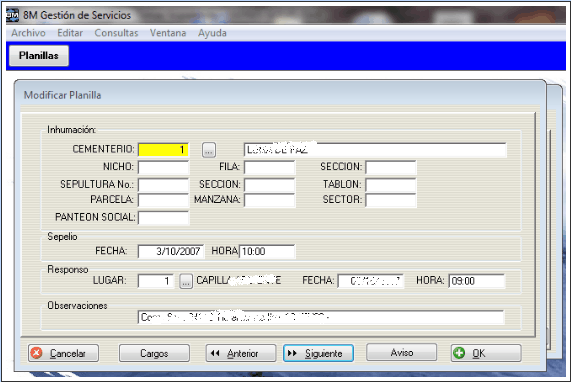The width and height of the screenshot is (571, 382).
Task: Click the PANTEON SOCIAL input field
Action: [163, 217]
